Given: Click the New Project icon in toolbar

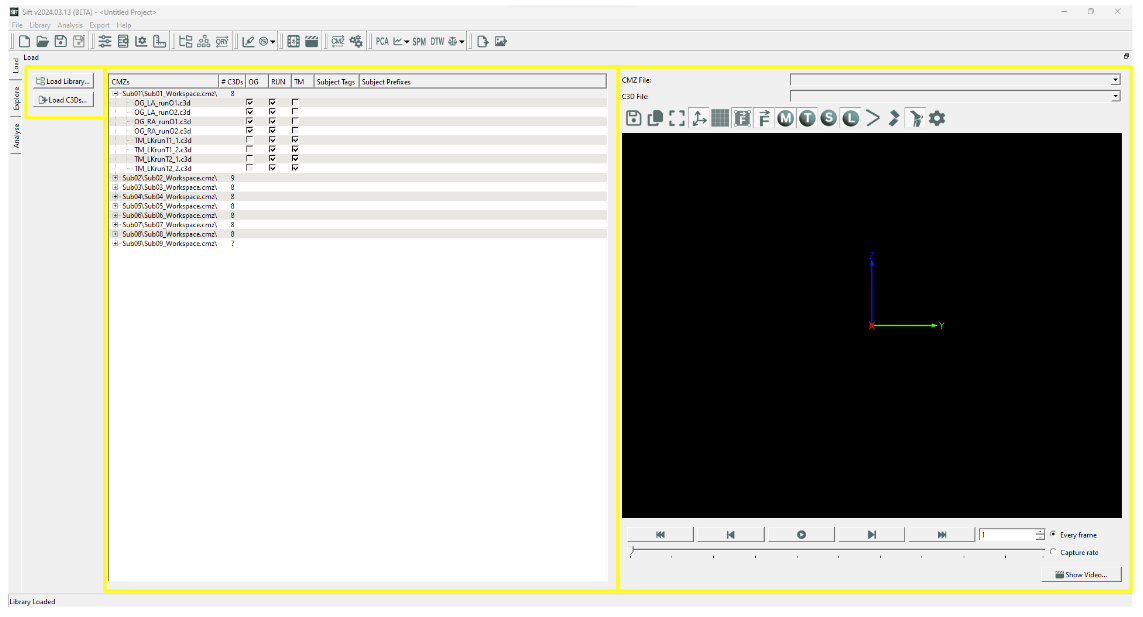Looking at the screenshot, I should click(24, 42).
